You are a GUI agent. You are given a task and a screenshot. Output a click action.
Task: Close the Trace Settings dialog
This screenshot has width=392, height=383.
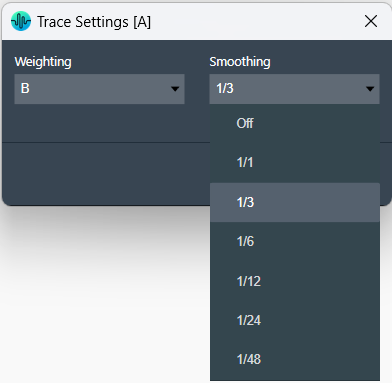371,21
